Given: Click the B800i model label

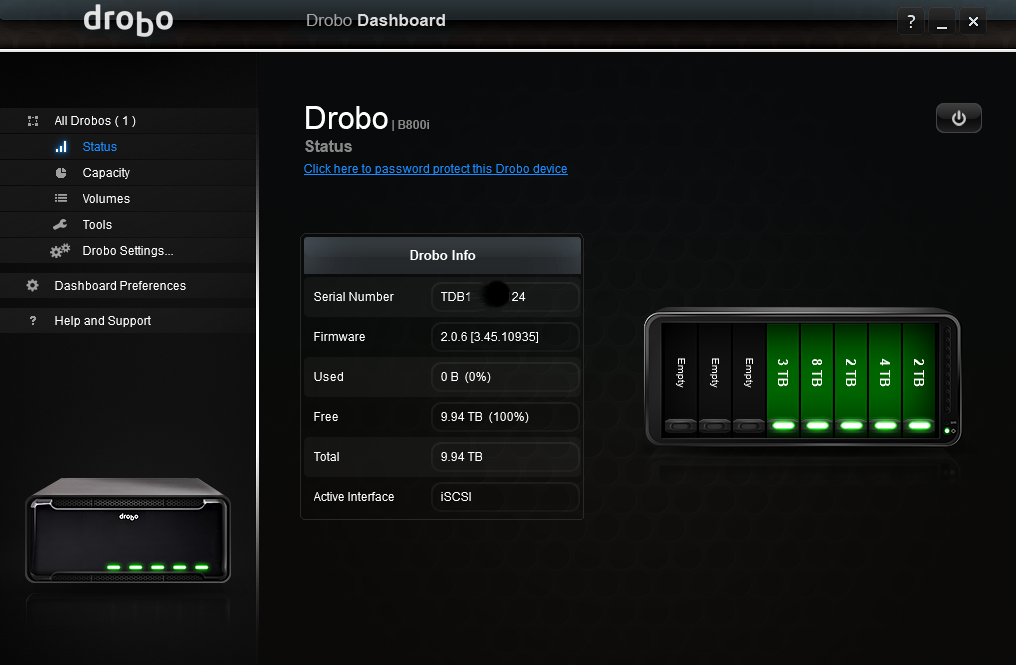Looking at the screenshot, I should tap(413, 124).
